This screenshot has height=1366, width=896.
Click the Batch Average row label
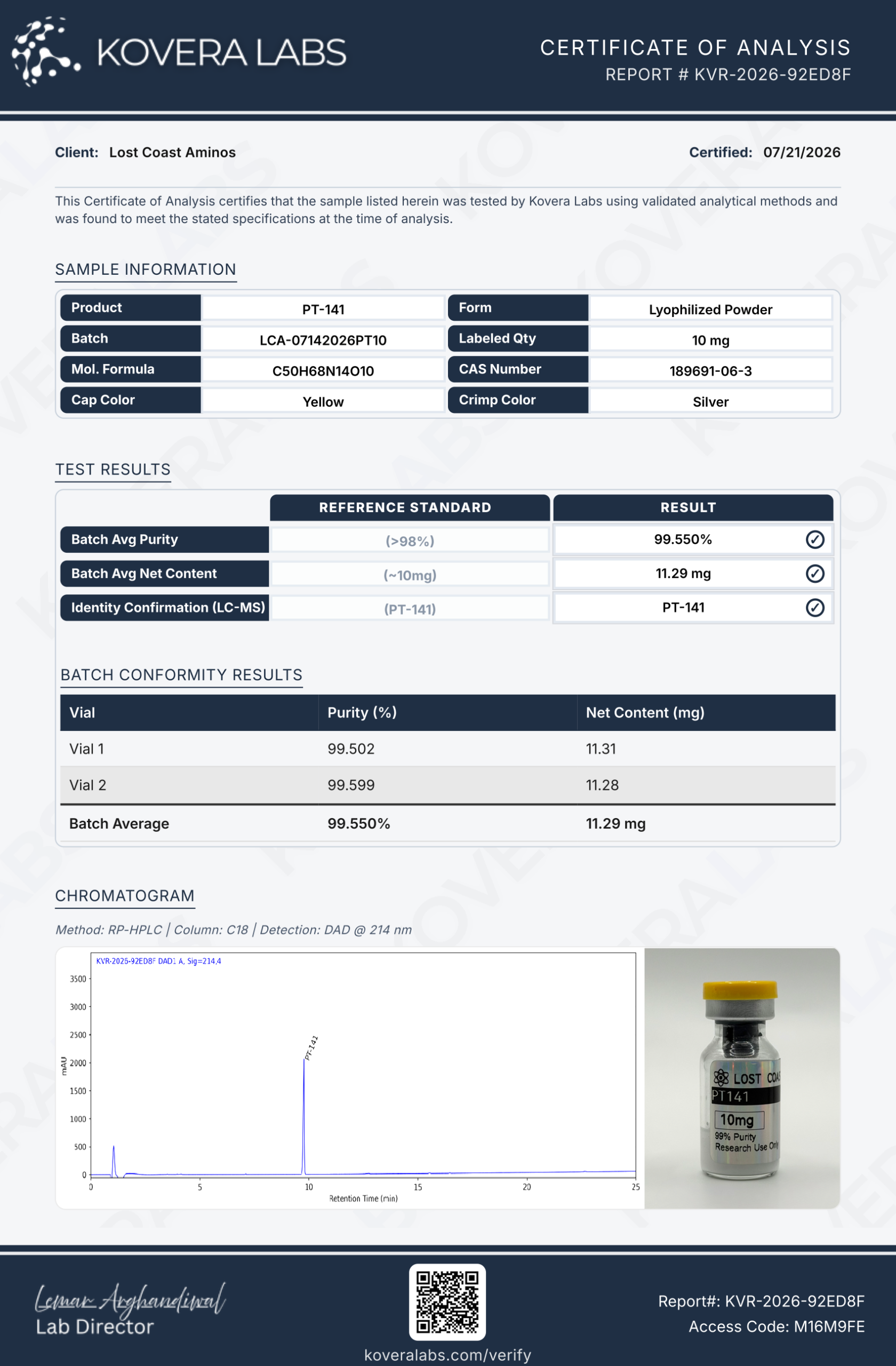[119, 824]
